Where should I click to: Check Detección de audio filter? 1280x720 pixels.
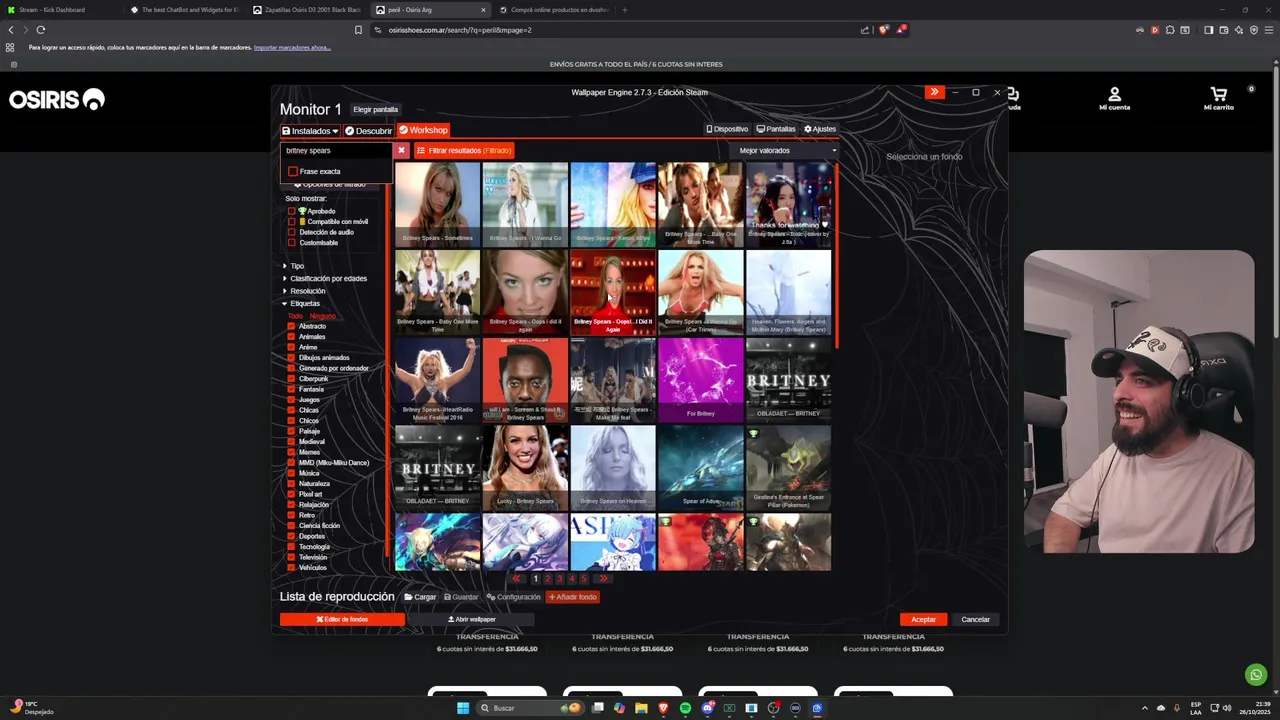tap(292, 232)
